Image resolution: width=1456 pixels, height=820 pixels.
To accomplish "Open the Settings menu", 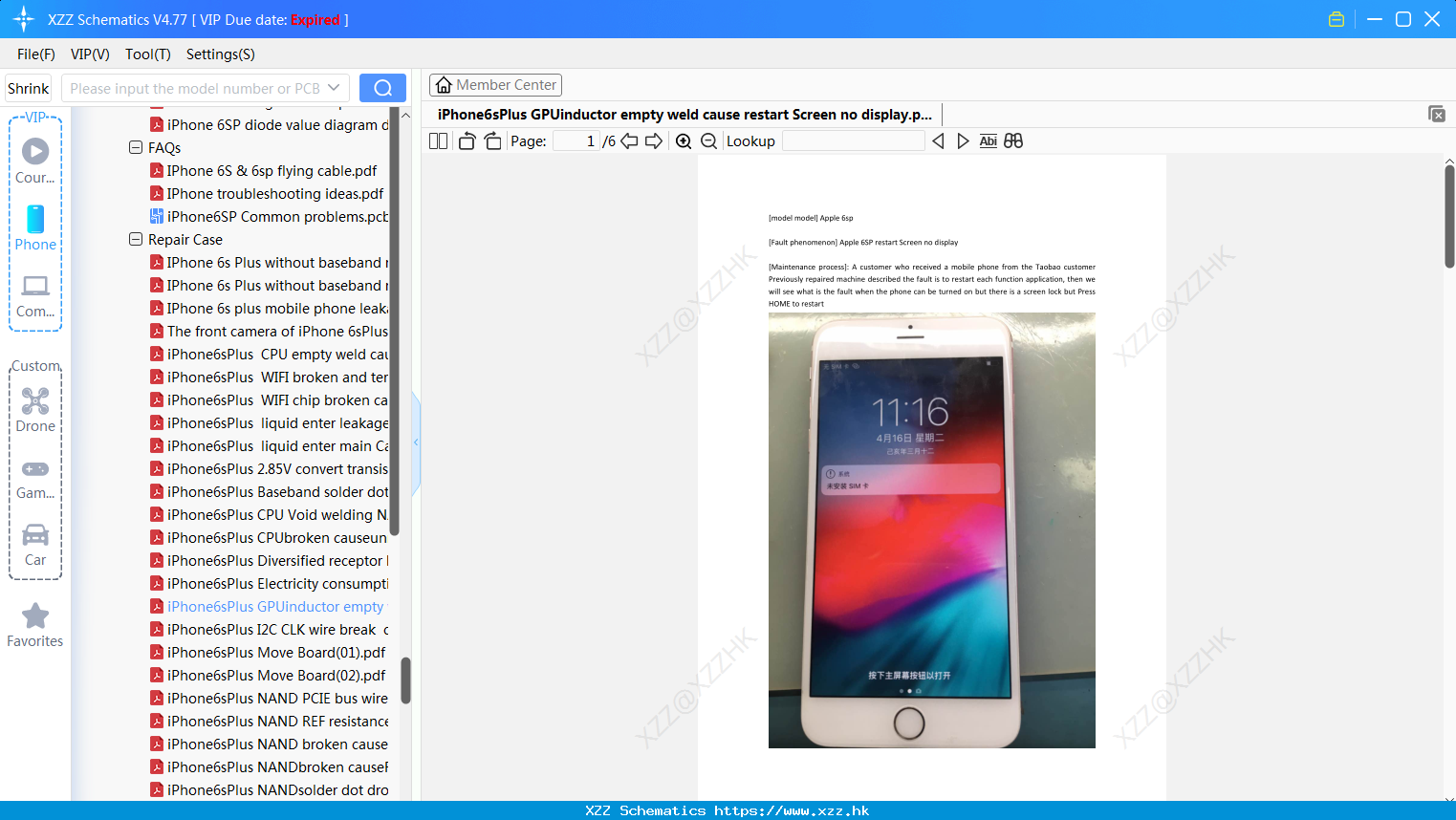I will click(x=221, y=54).
